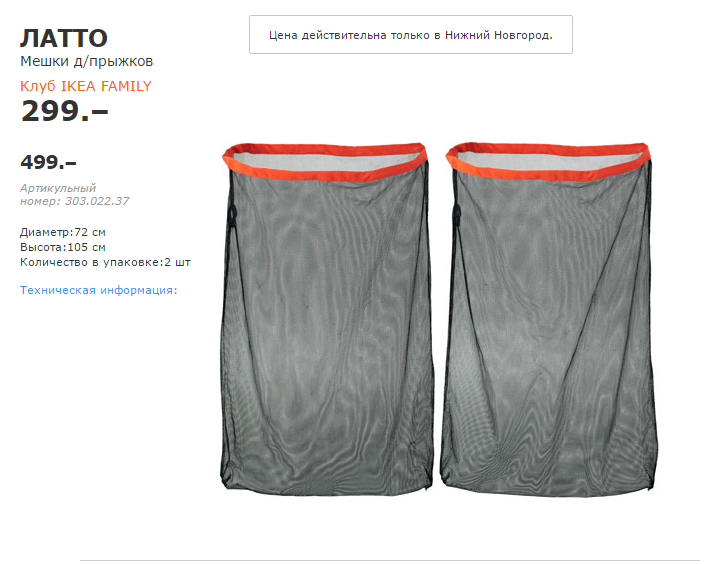Image resolution: width=715 pixels, height=564 pixels.
Task: Click the 299.– family price
Action: [64, 111]
